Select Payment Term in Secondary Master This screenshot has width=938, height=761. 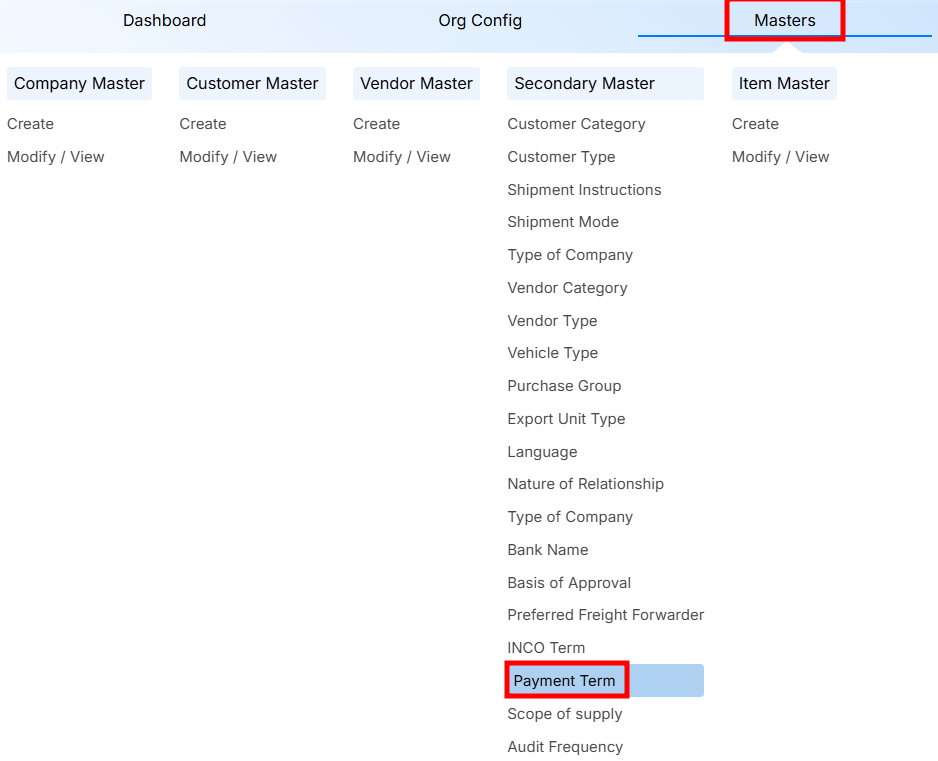point(565,681)
